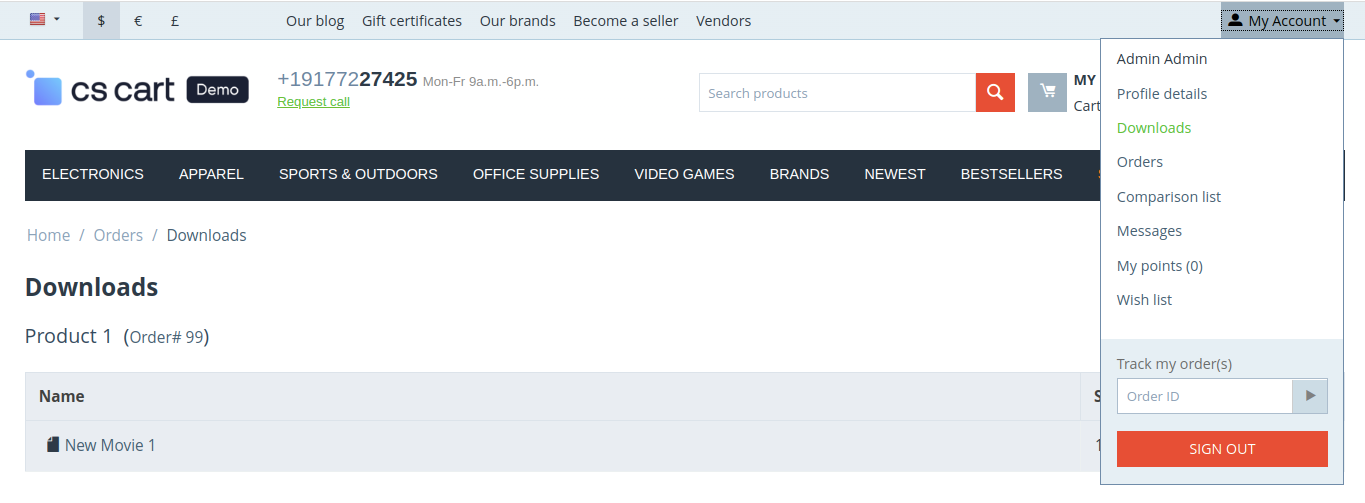This screenshot has height=503, width=1365.
Task: Open the Vendors page
Action: [723, 21]
